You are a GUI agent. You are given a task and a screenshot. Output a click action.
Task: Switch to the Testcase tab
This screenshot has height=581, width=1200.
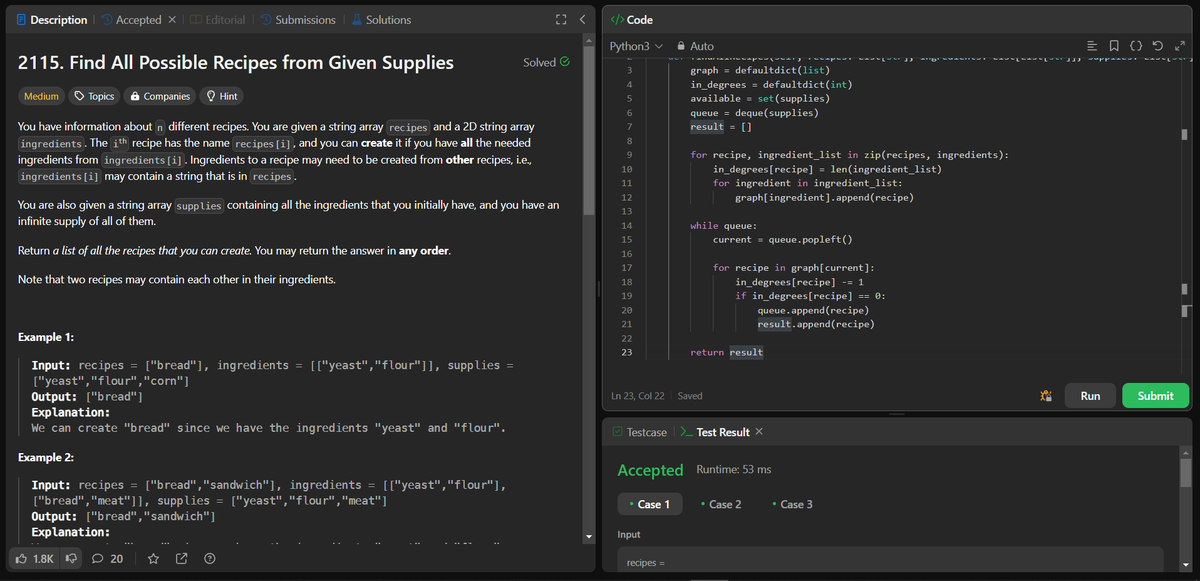(x=639, y=432)
